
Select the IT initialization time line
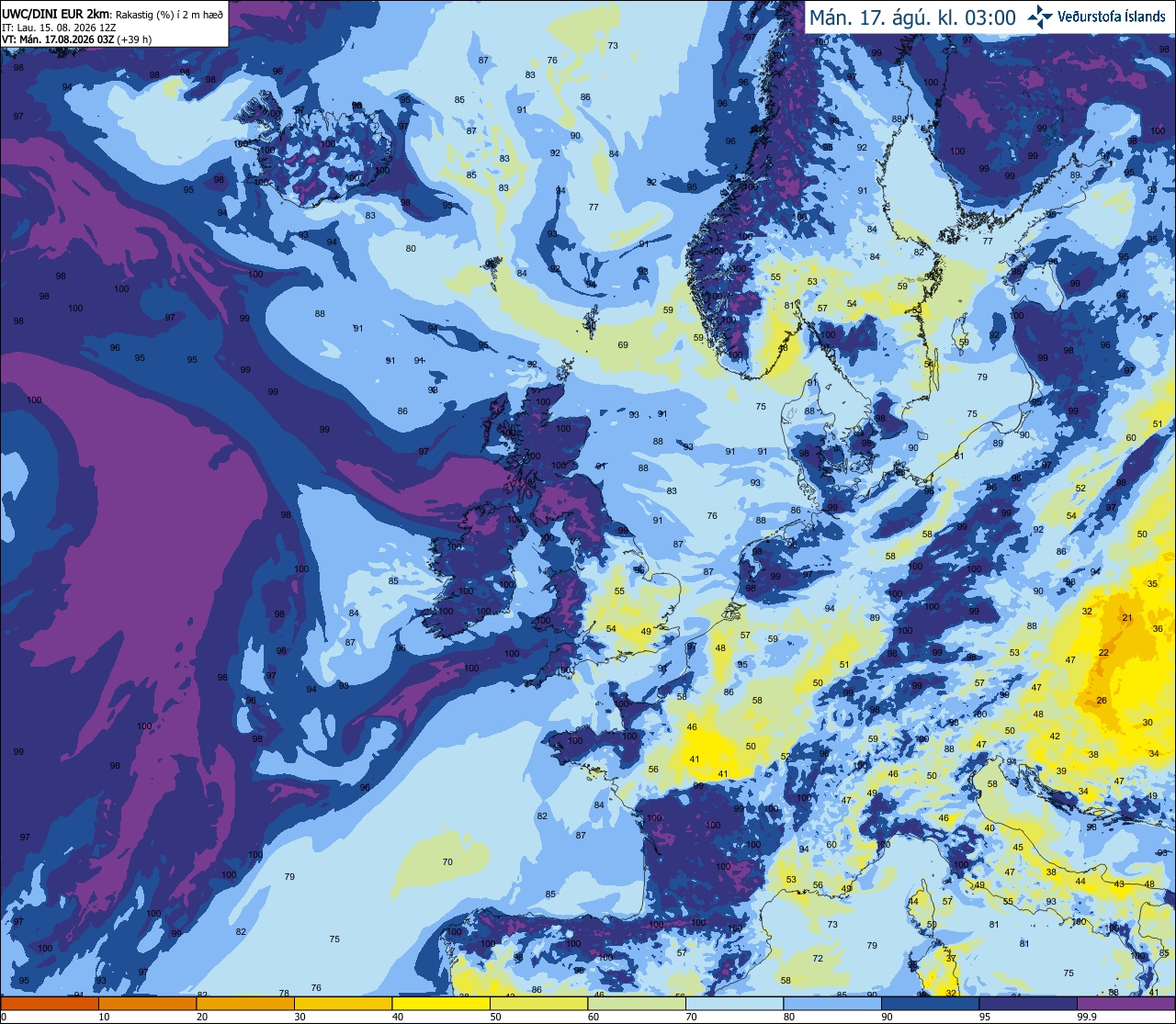(57, 28)
